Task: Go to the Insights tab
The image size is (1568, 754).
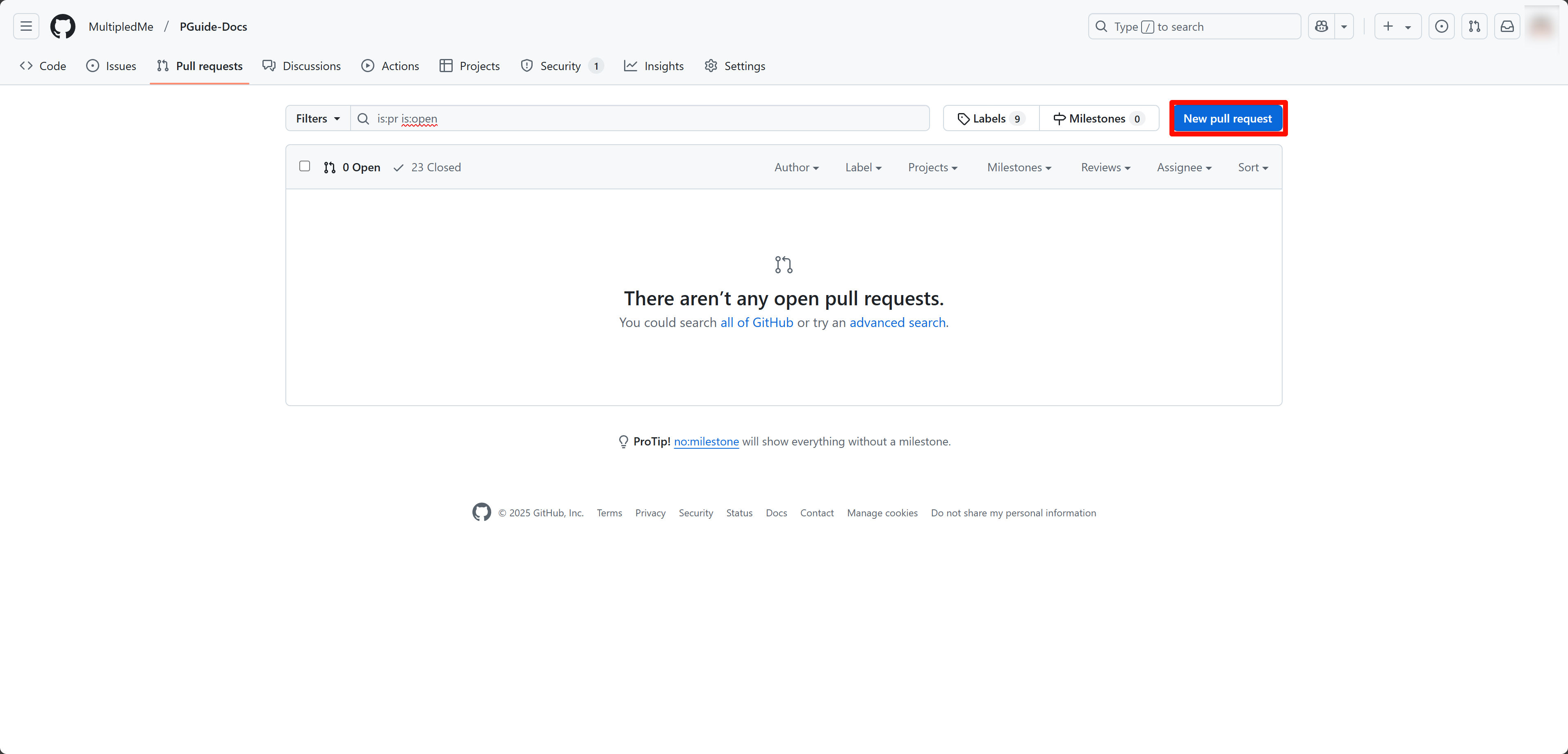Action: point(654,66)
